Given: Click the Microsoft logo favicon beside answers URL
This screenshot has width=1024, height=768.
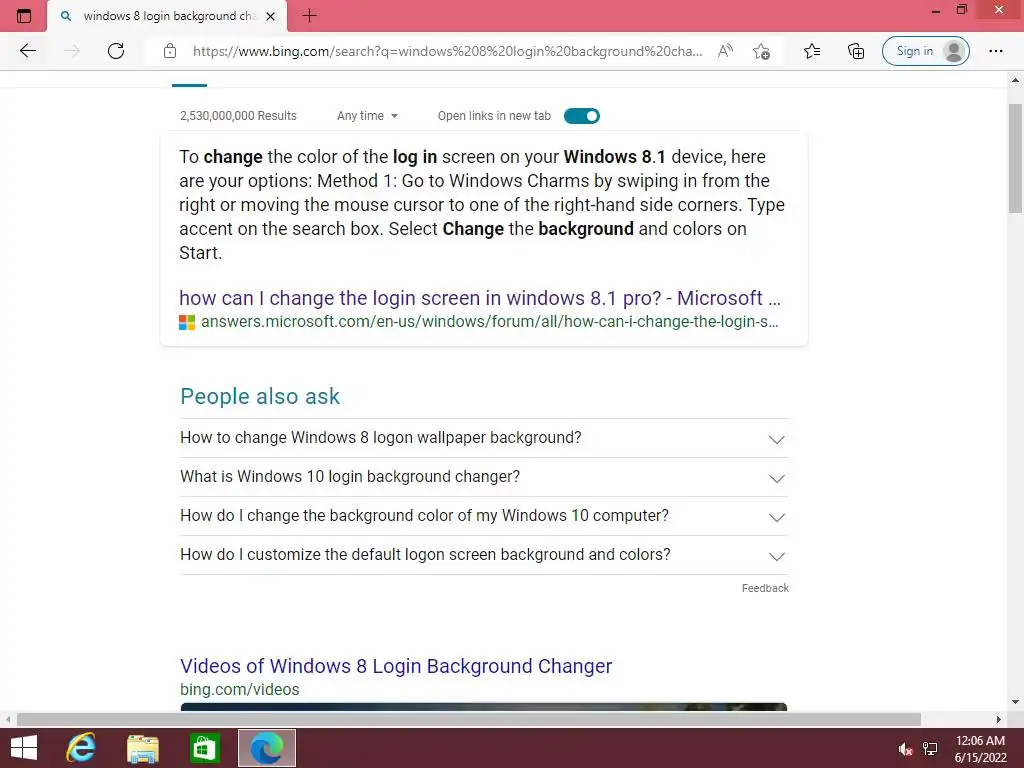Looking at the screenshot, I should [x=187, y=322].
